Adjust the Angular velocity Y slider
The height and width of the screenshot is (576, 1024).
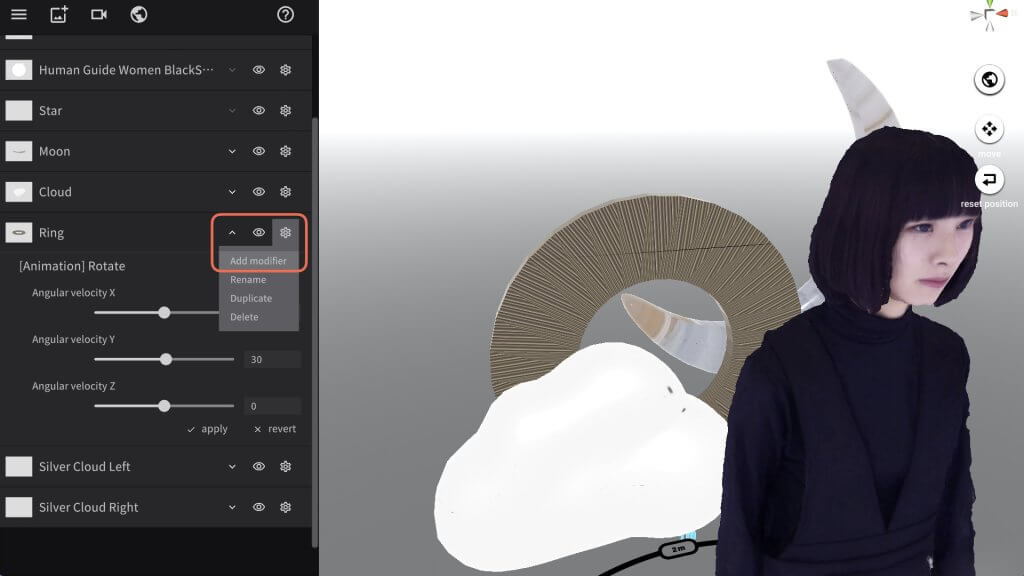click(x=165, y=359)
